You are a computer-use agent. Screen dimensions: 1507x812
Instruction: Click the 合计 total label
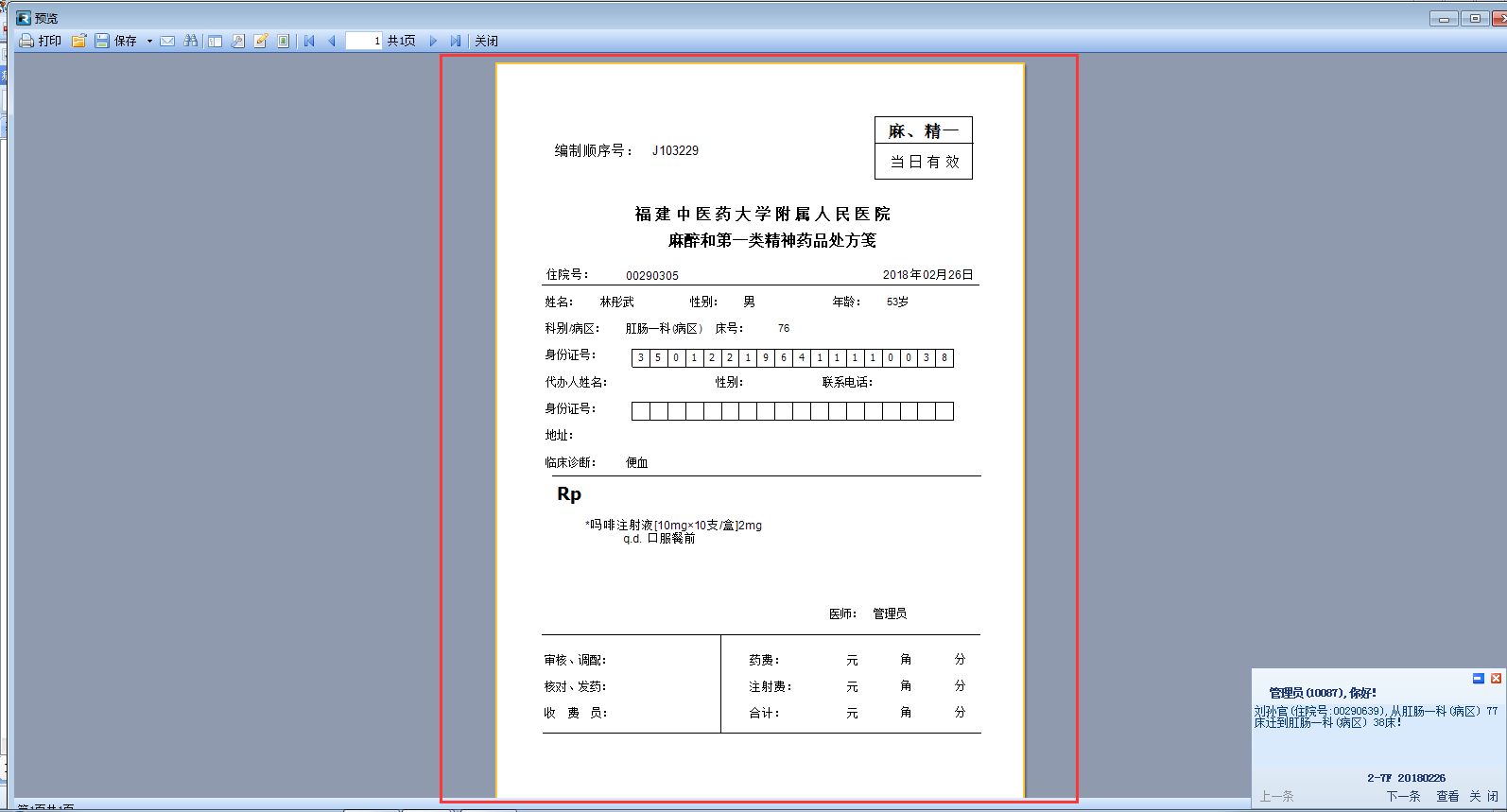764,714
